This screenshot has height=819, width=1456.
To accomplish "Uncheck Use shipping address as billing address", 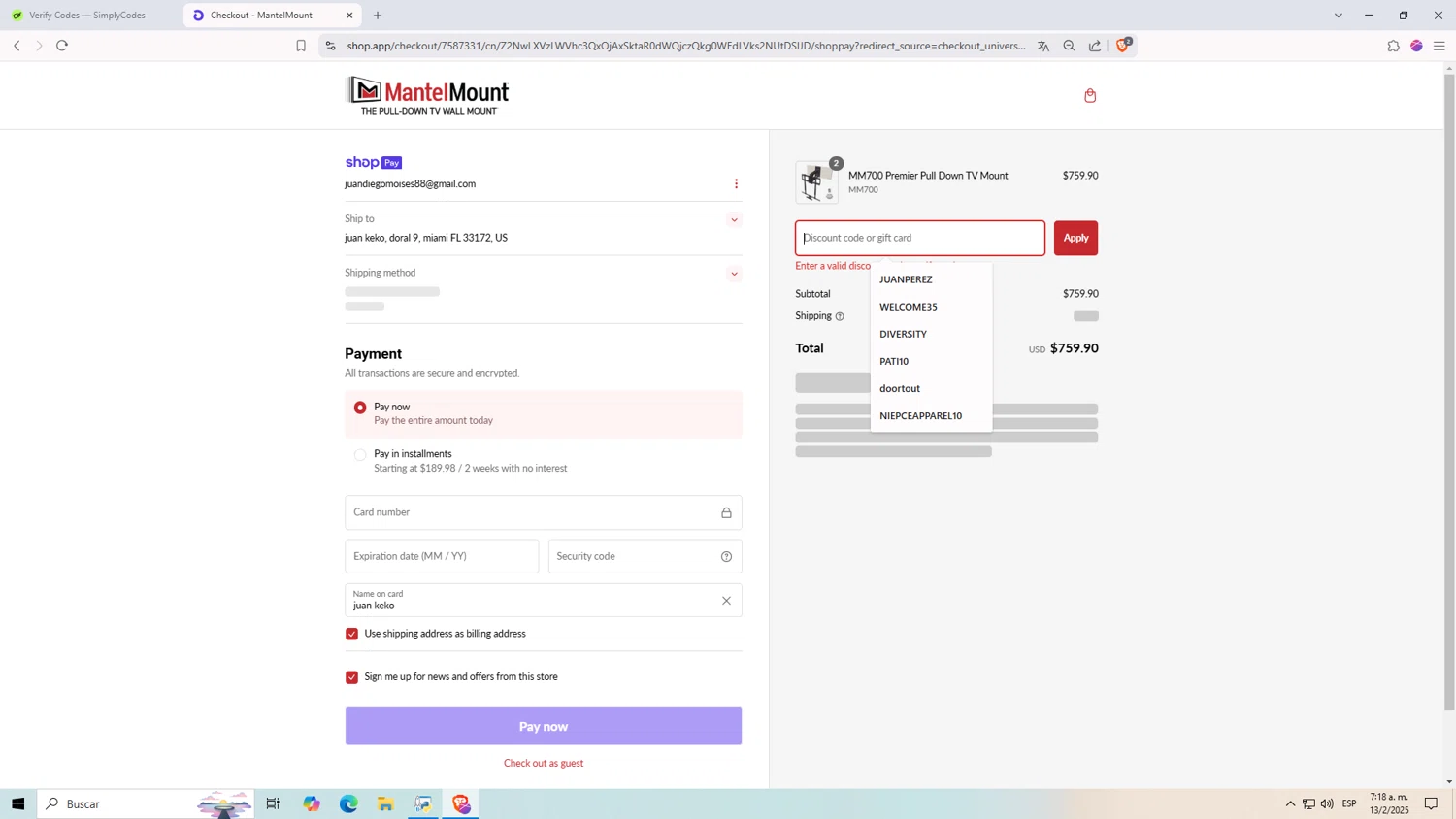I will click(x=351, y=634).
